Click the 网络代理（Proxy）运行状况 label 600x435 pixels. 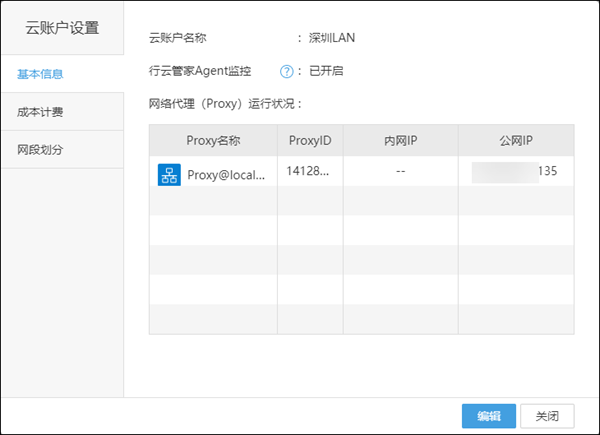[224, 103]
